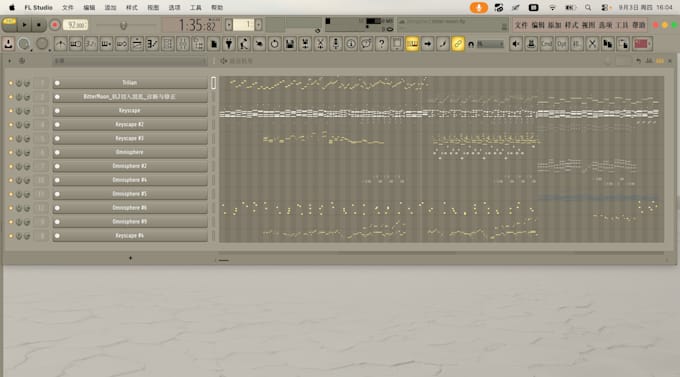Mute the Keyscape #4 channel
The height and width of the screenshot is (377, 680).
(10, 236)
